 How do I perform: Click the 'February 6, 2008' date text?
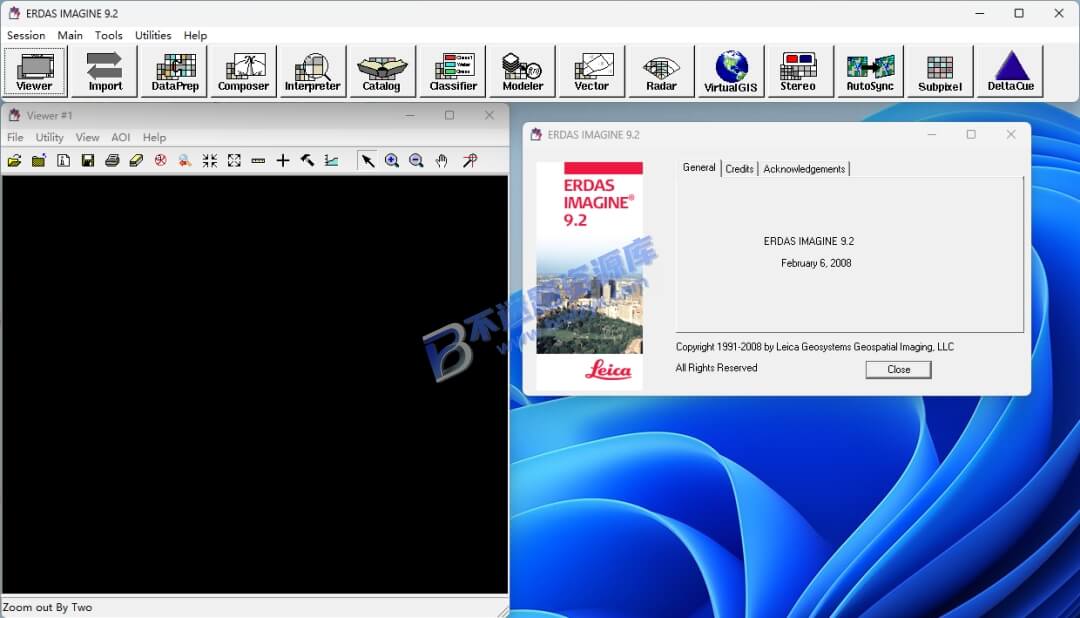click(816, 263)
